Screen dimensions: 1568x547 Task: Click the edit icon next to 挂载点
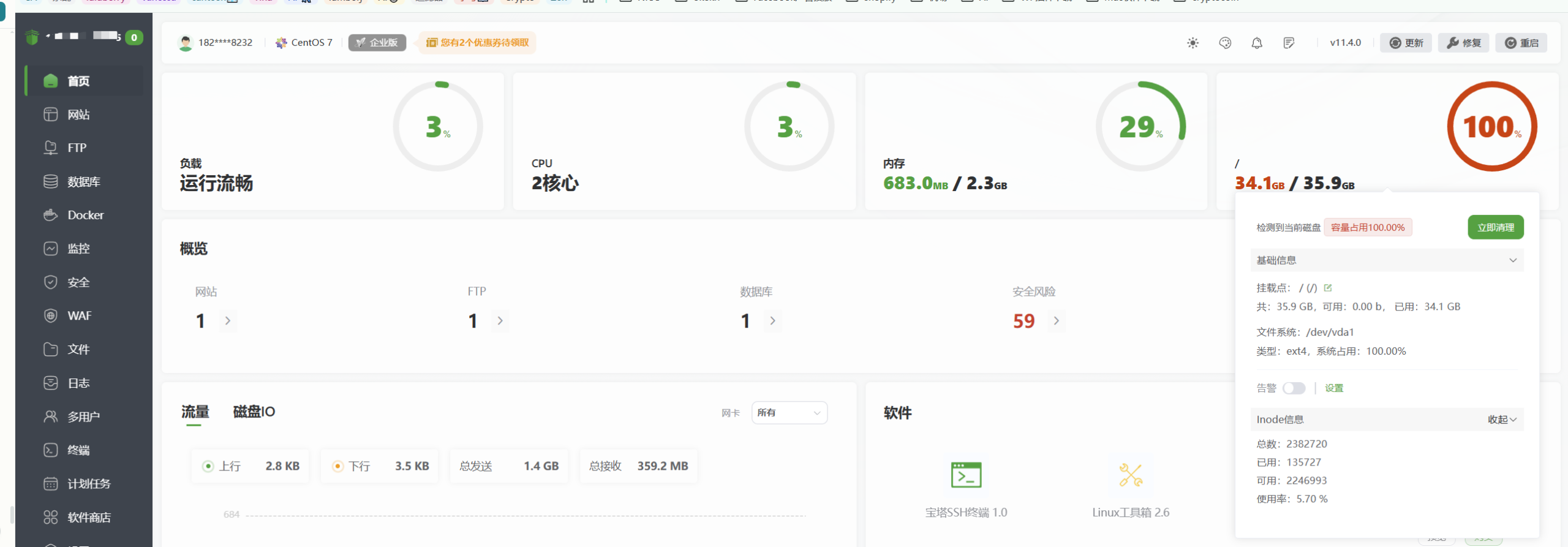pos(1328,288)
